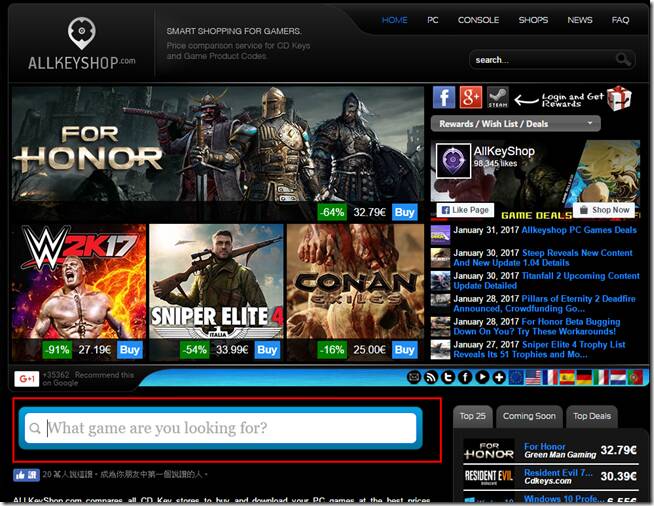Open the NEWS menu item
The height and width of the screenshot is (506, 654).
point(580,20)
